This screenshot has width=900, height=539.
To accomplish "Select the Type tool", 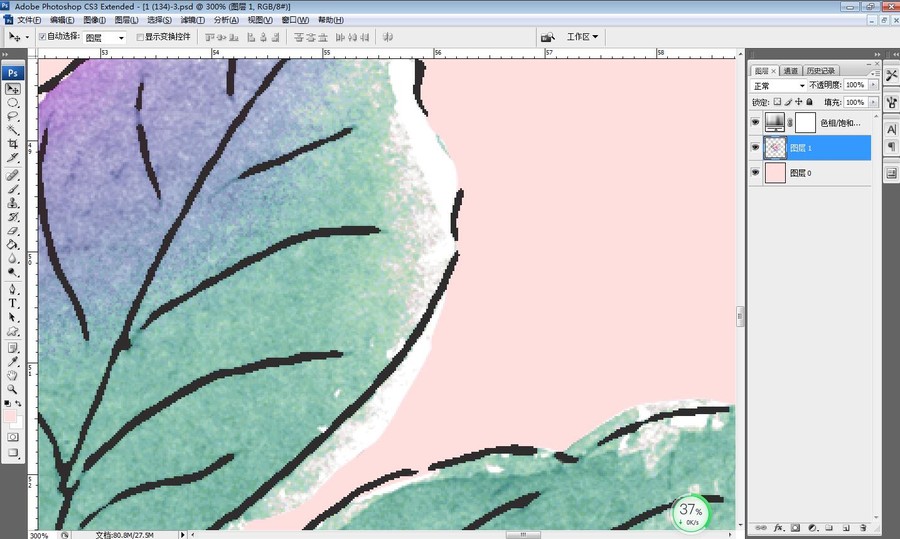I will pos(13,303).
